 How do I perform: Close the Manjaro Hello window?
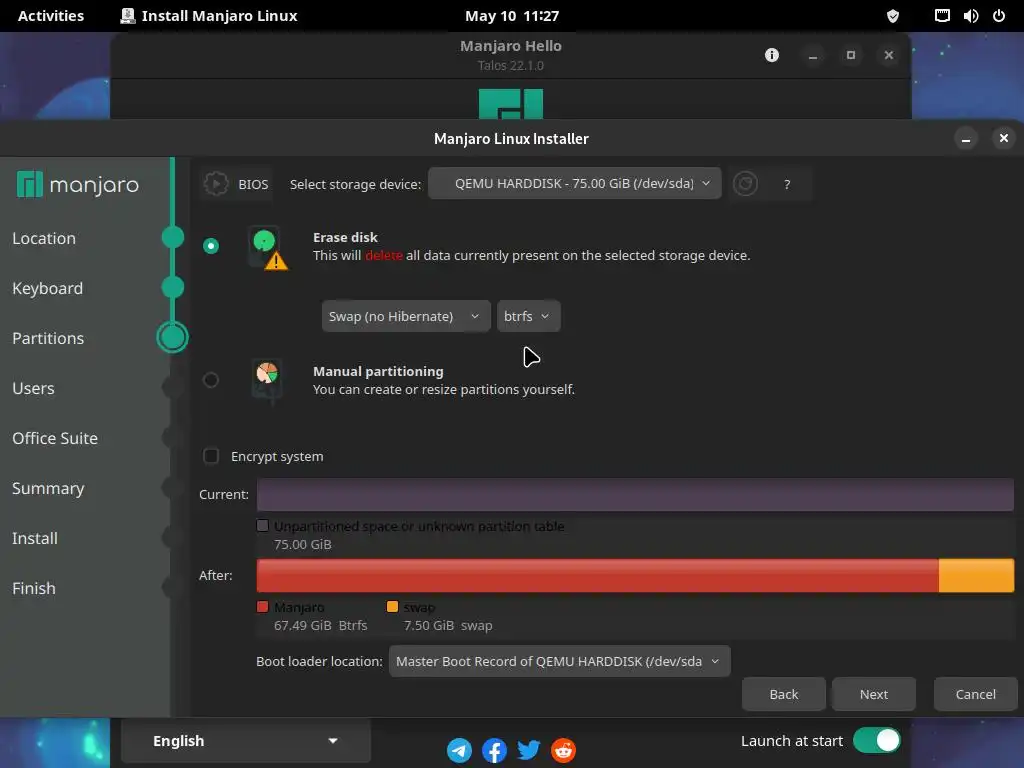tap(889, 56)
